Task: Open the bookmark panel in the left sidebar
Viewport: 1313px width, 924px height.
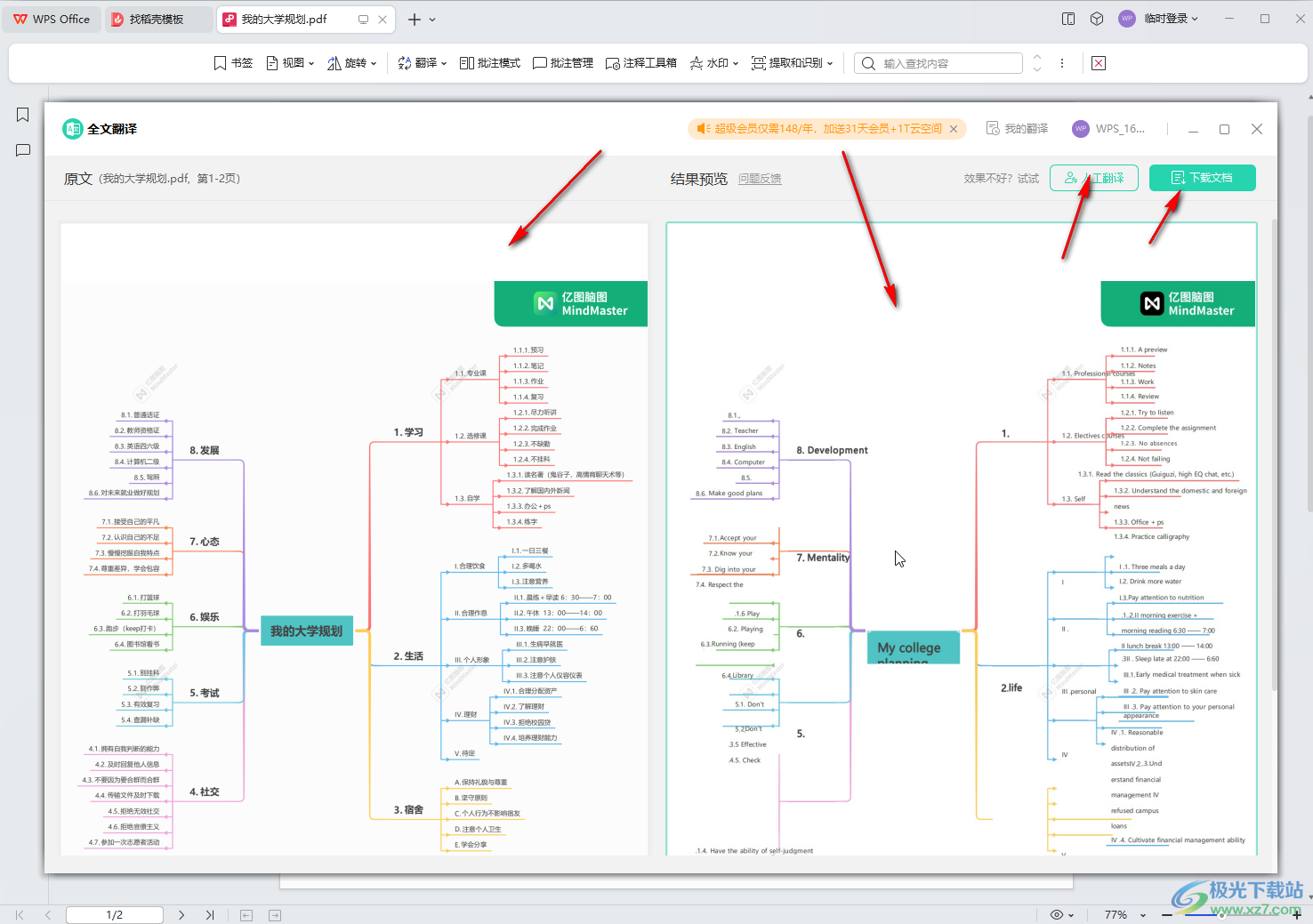Action: click(x=23, y=115)
